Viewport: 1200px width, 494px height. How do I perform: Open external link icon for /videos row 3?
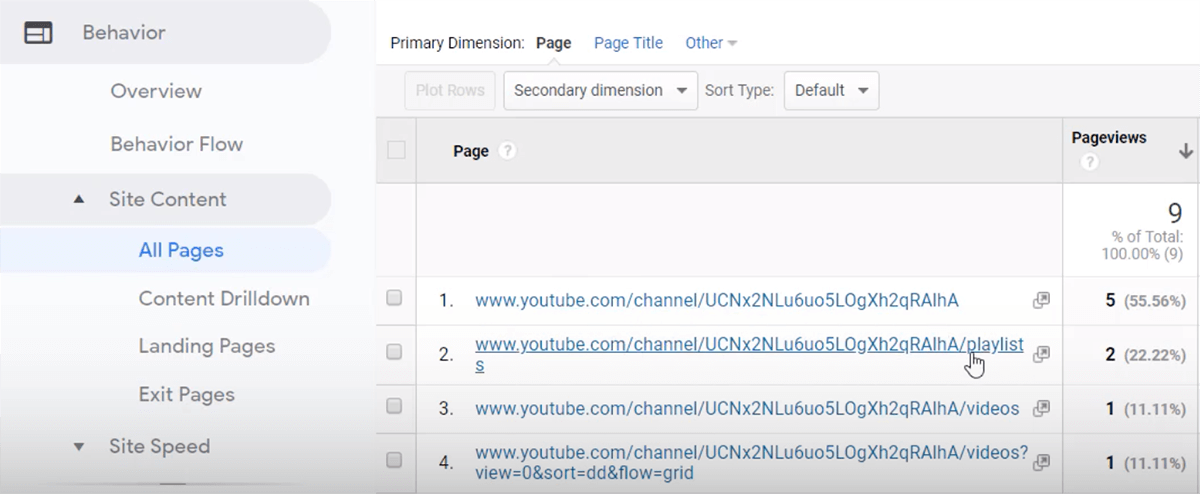(1041, 408)
